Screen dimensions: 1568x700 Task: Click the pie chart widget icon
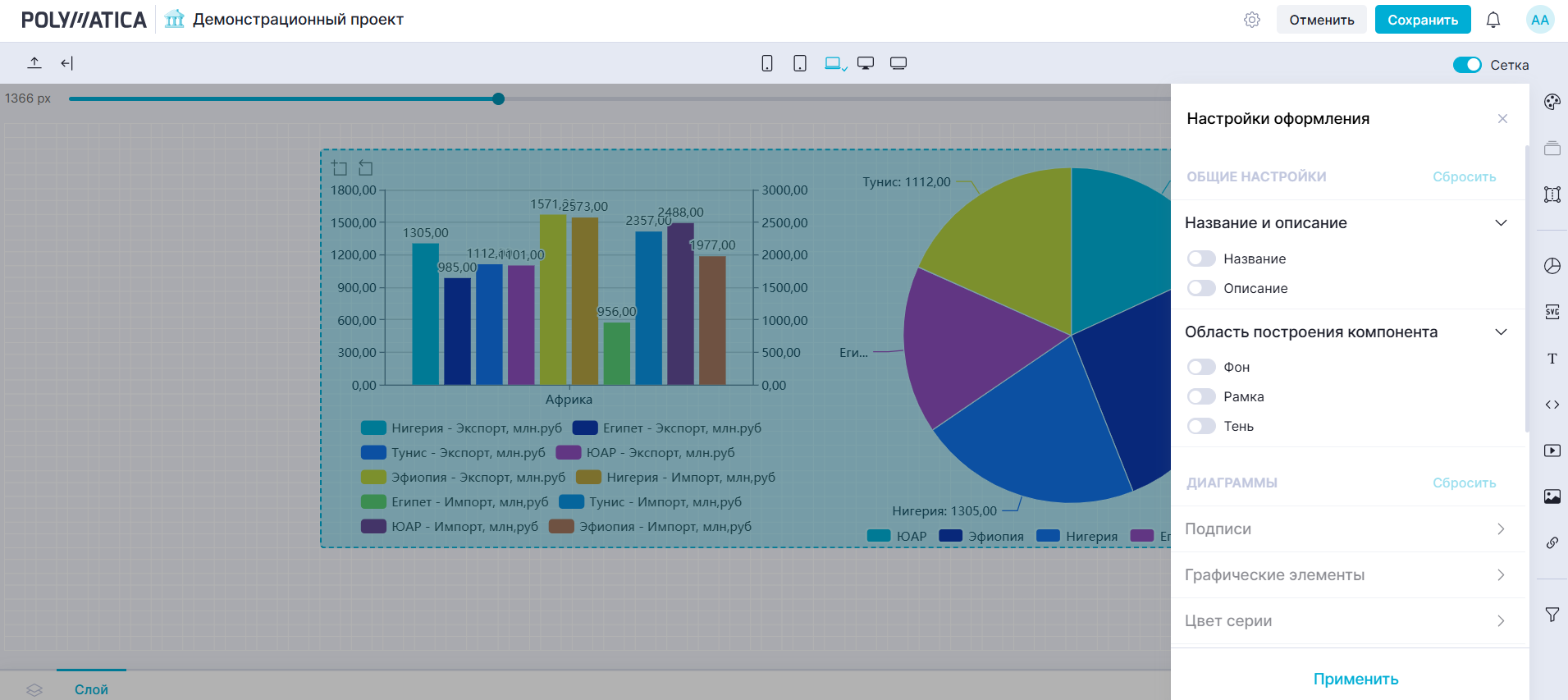click(1552, 266)
